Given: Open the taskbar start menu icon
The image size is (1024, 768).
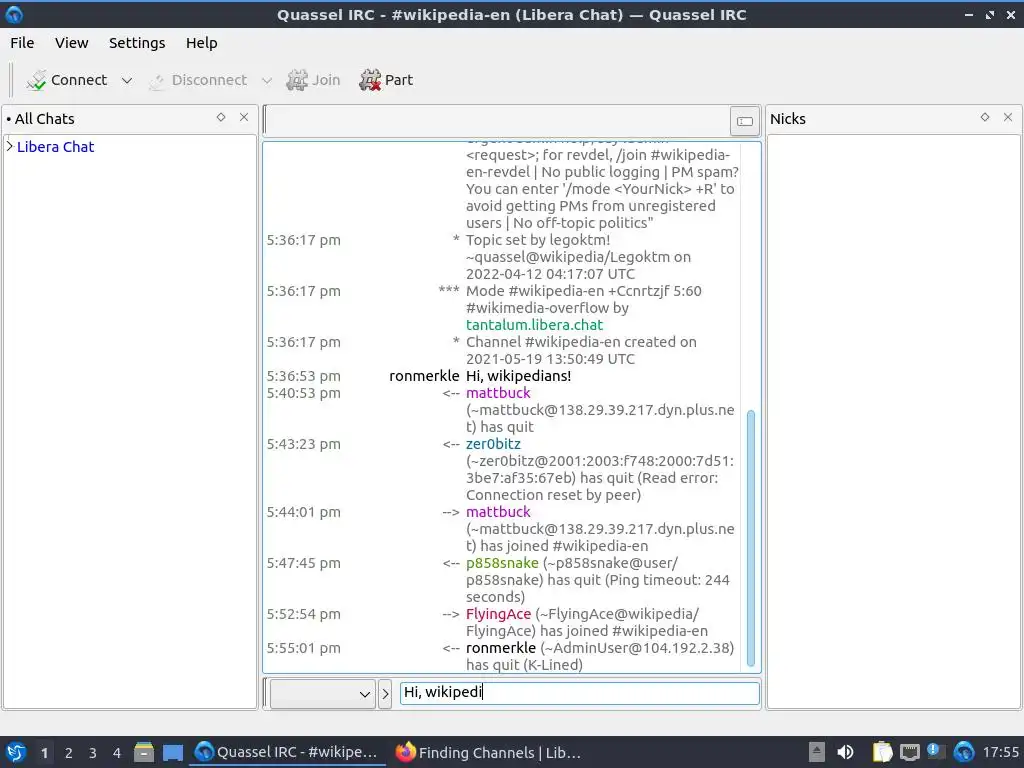Looking at the screenshot, I should [x=16, y=752].
